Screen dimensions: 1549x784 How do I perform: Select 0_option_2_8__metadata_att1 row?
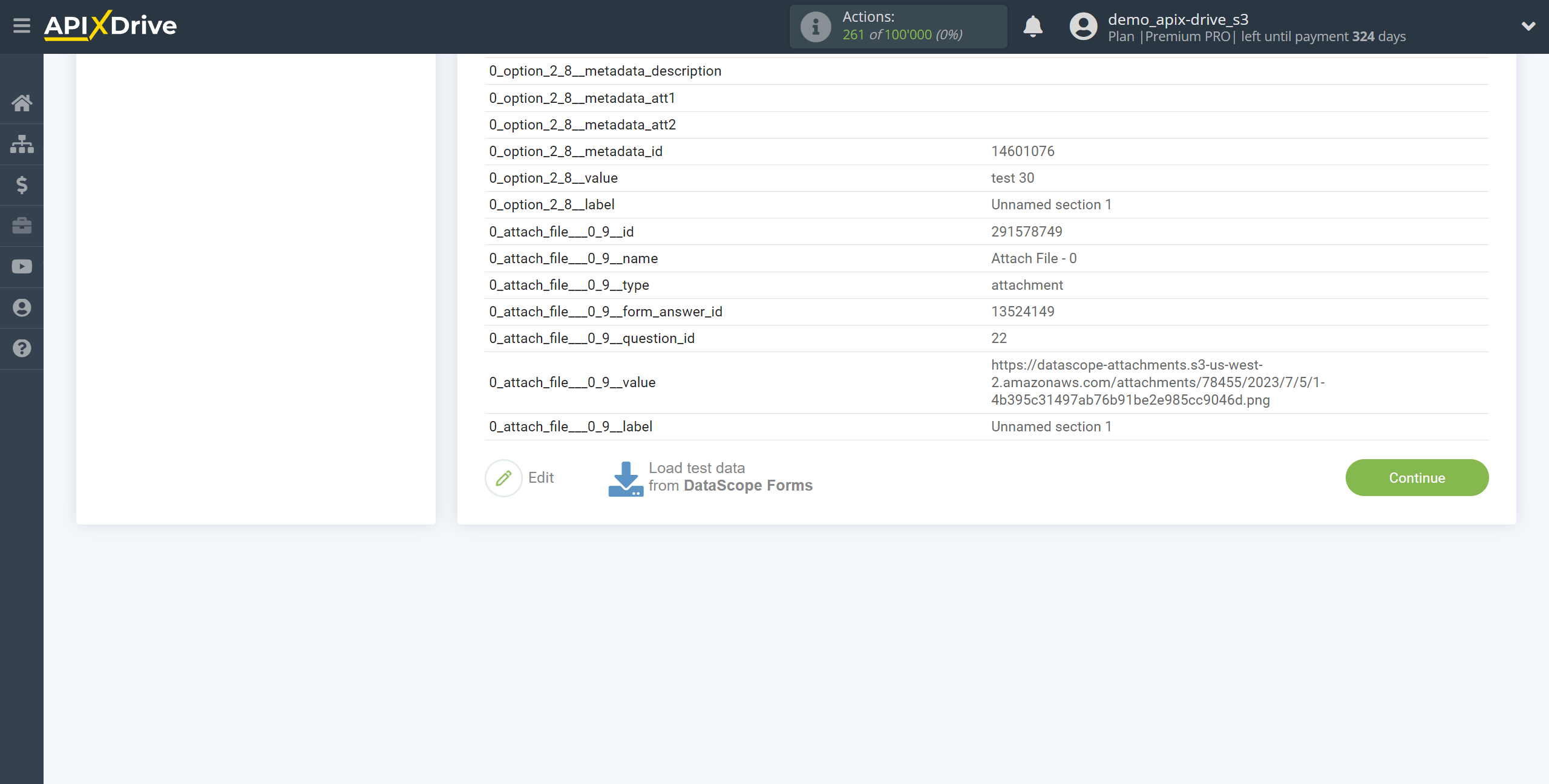pos(582,98)
